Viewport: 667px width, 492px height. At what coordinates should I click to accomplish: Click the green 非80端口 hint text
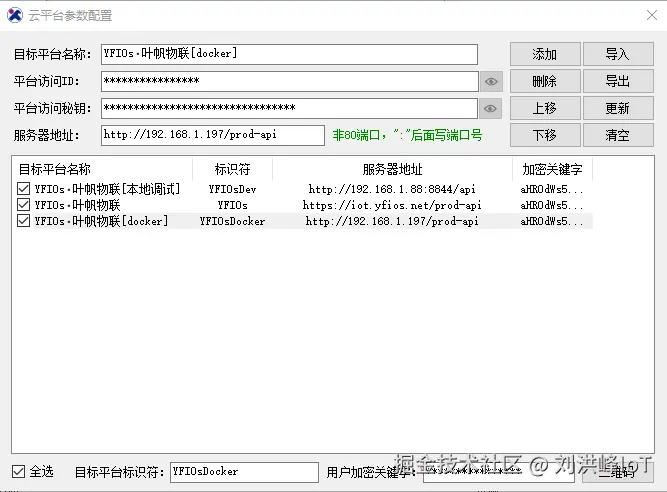pyautogui.click(x=408, y=135)
